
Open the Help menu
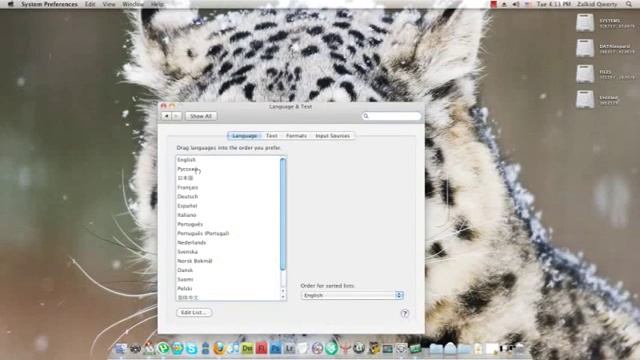pyautogui.click(x=157, y=4)
